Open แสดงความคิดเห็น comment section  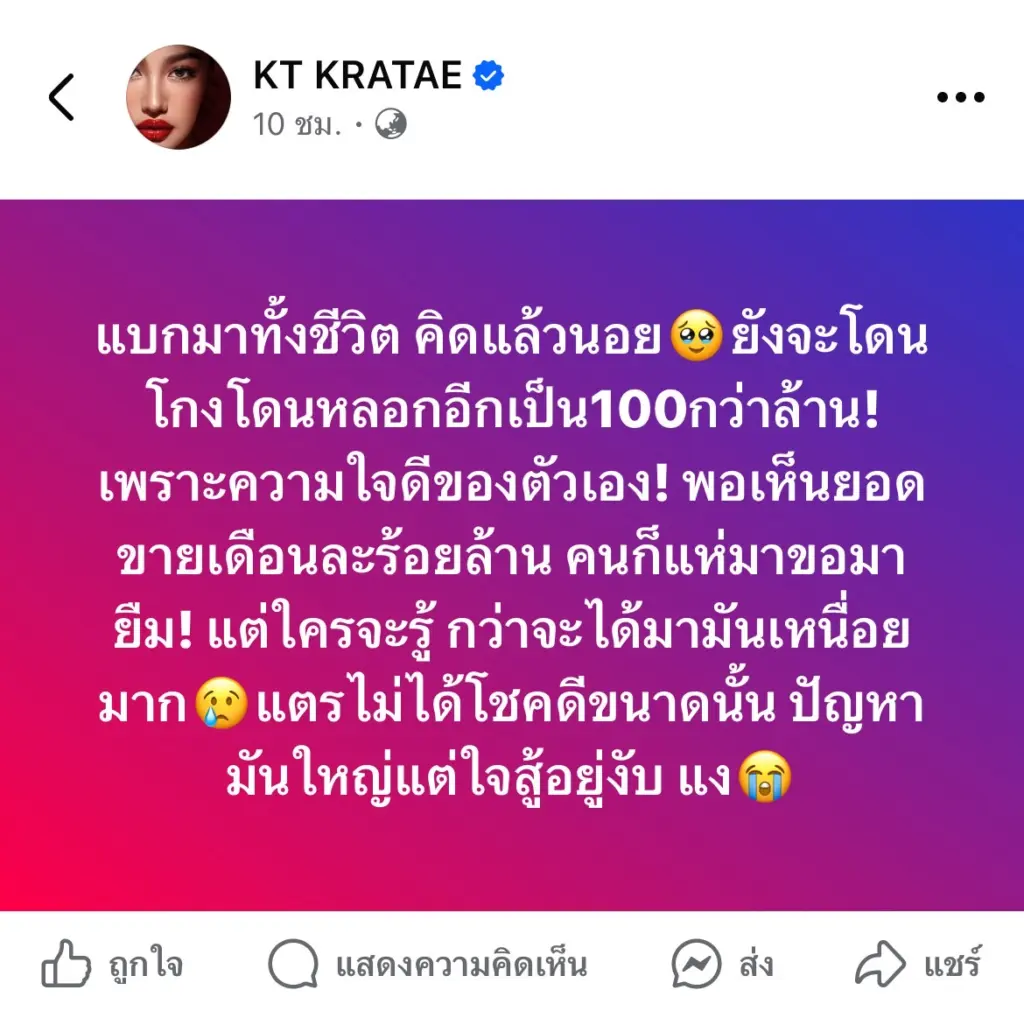461,965
